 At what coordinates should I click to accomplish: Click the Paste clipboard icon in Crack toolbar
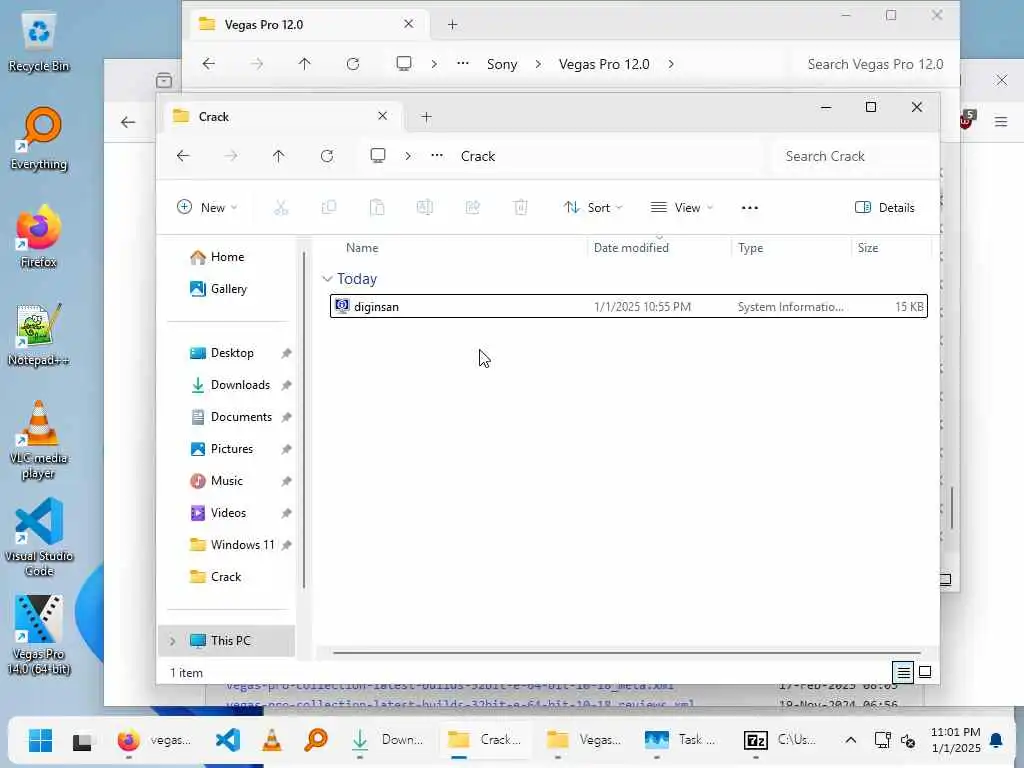pos(377,208)
